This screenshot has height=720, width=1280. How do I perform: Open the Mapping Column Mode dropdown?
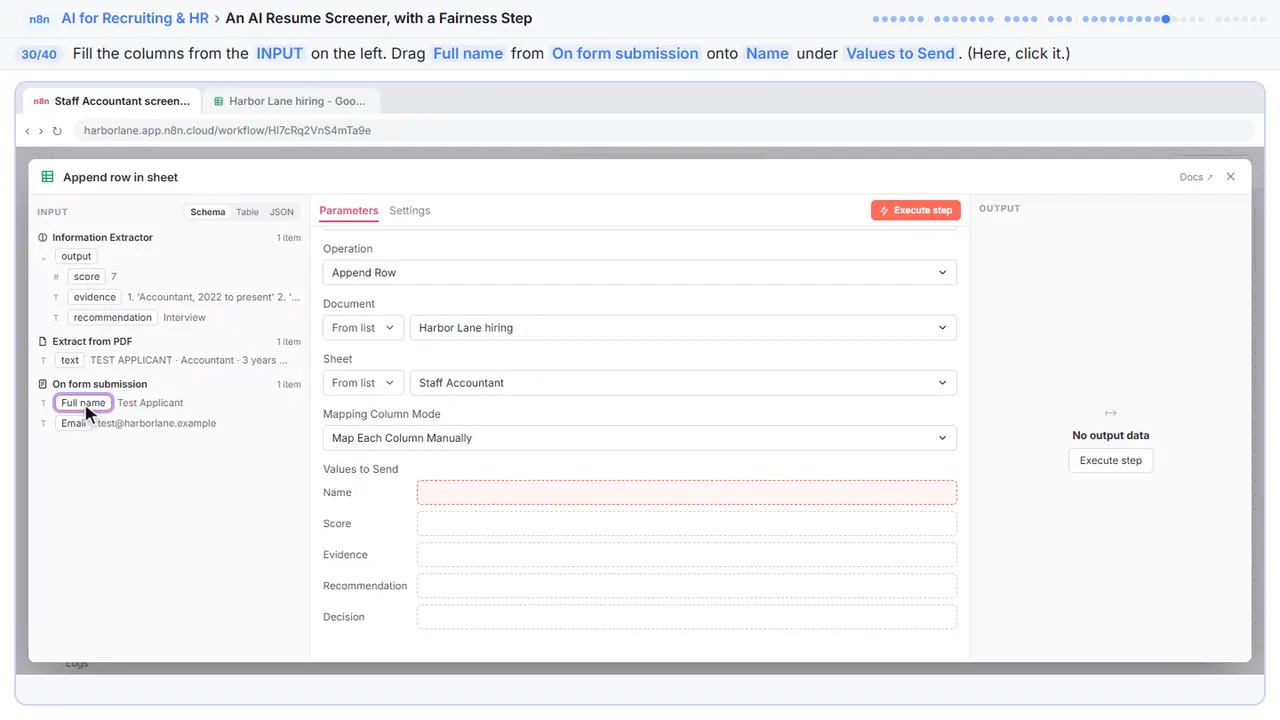pyautogui.click(x=639, y=438)
